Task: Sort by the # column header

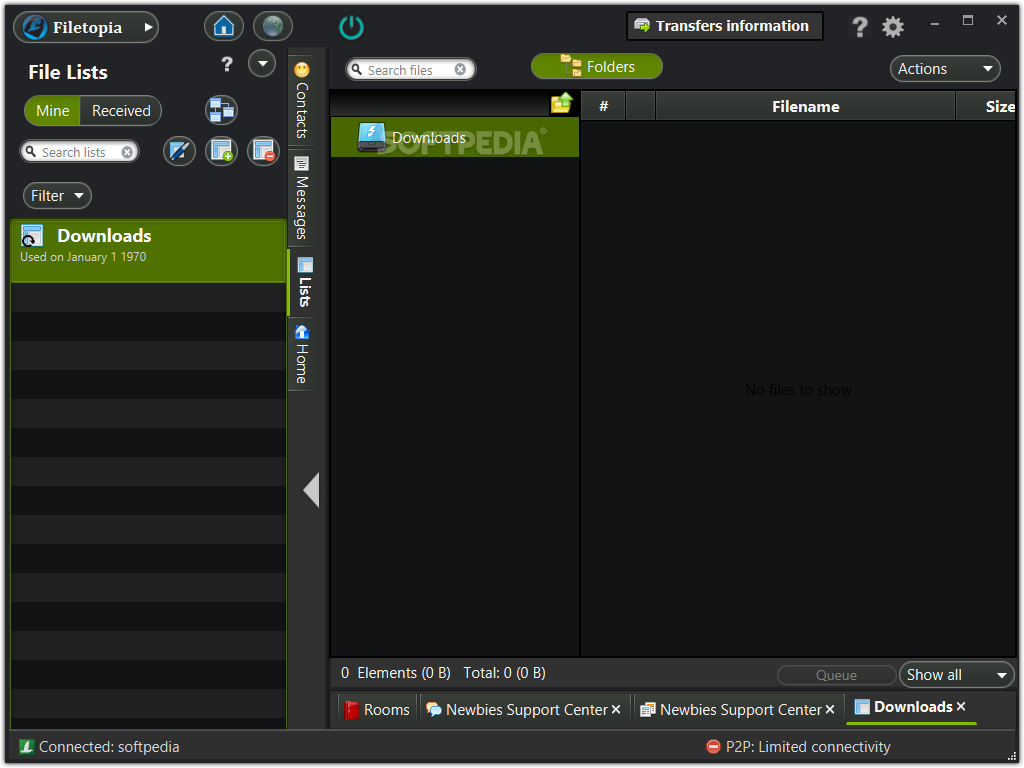Action: coord(603,106)
